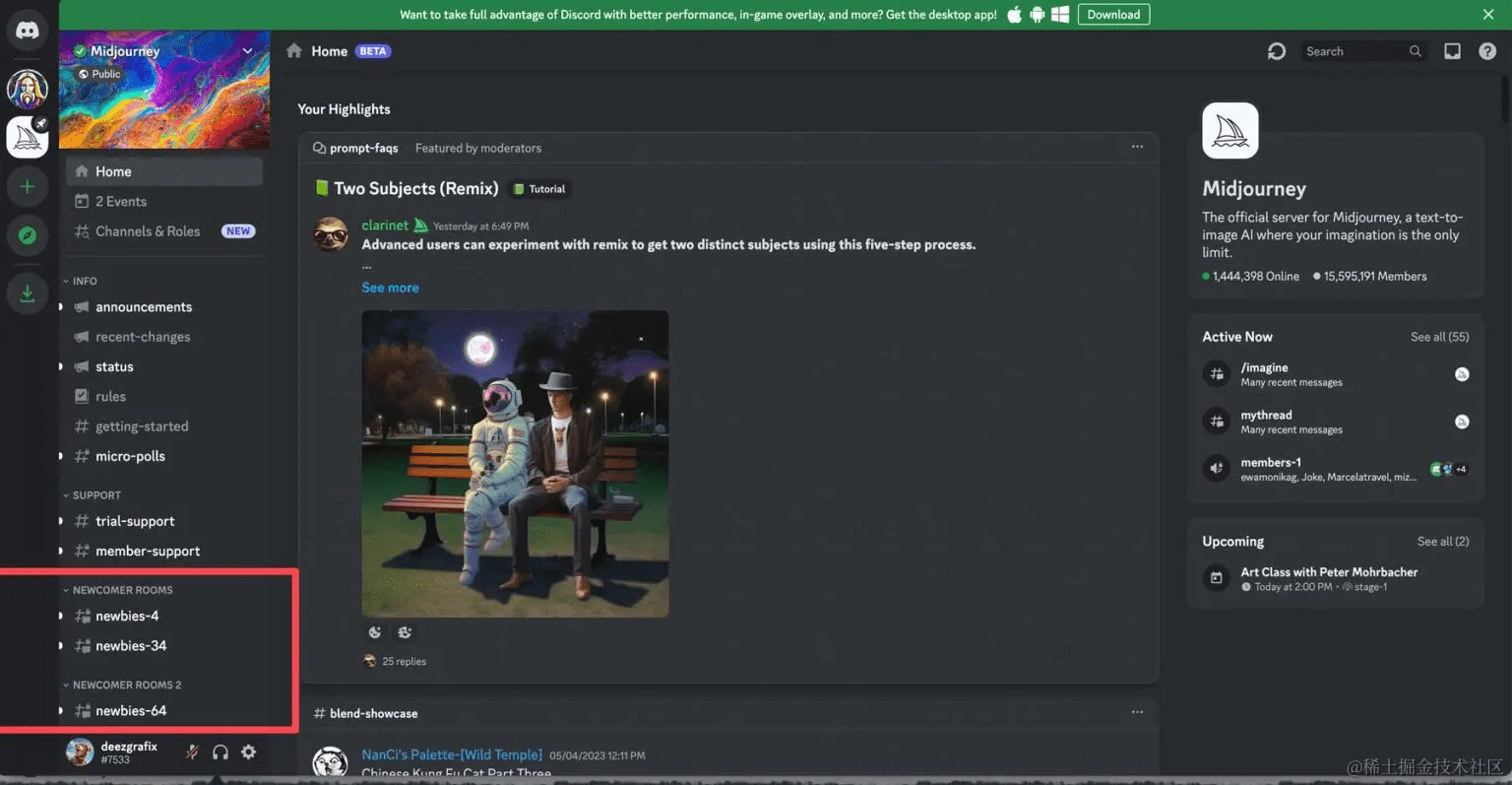Click the calendar icon beside Art Class event
1512x785 pixels.
(1217, 578)
